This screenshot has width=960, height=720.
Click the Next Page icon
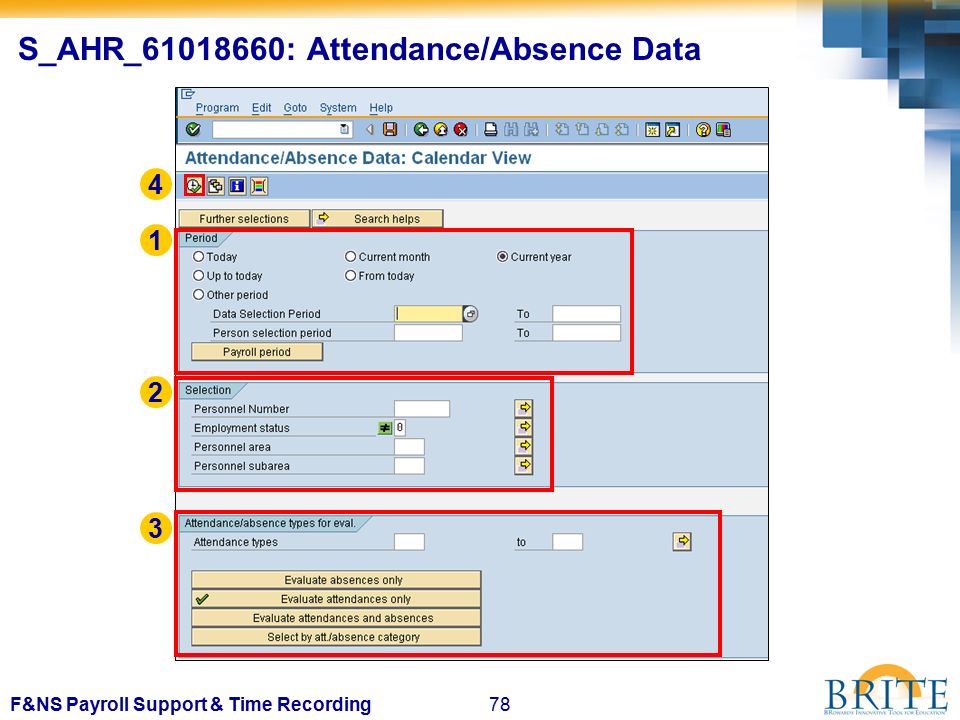pyautogui.click(x=602, y=129)
